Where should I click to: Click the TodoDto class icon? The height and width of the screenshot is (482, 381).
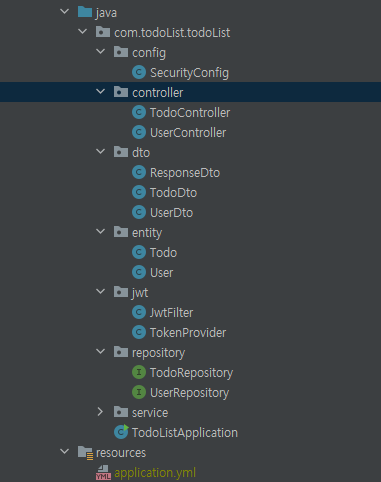click(139, 192)
